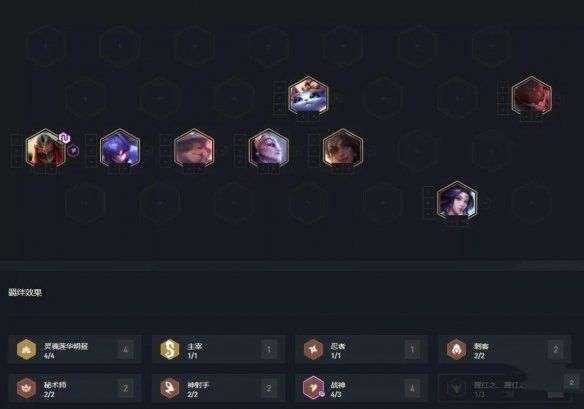This screenshot has width=584, height=409.
Task: Select the white cat champion portrait
Action: tap(308, 95)
